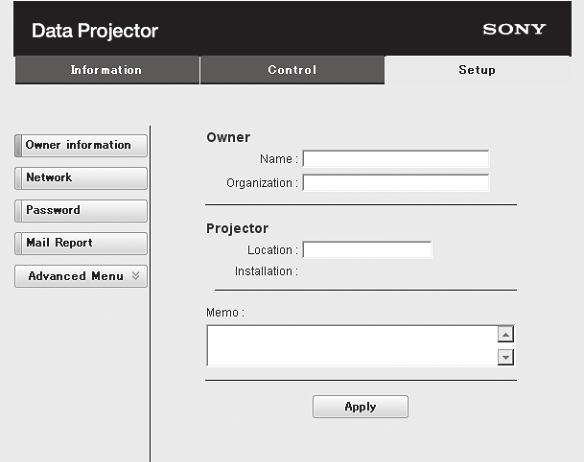This screenshot has width=584, height=462.
Task: Click the Installation label
Action: point(266,271)
